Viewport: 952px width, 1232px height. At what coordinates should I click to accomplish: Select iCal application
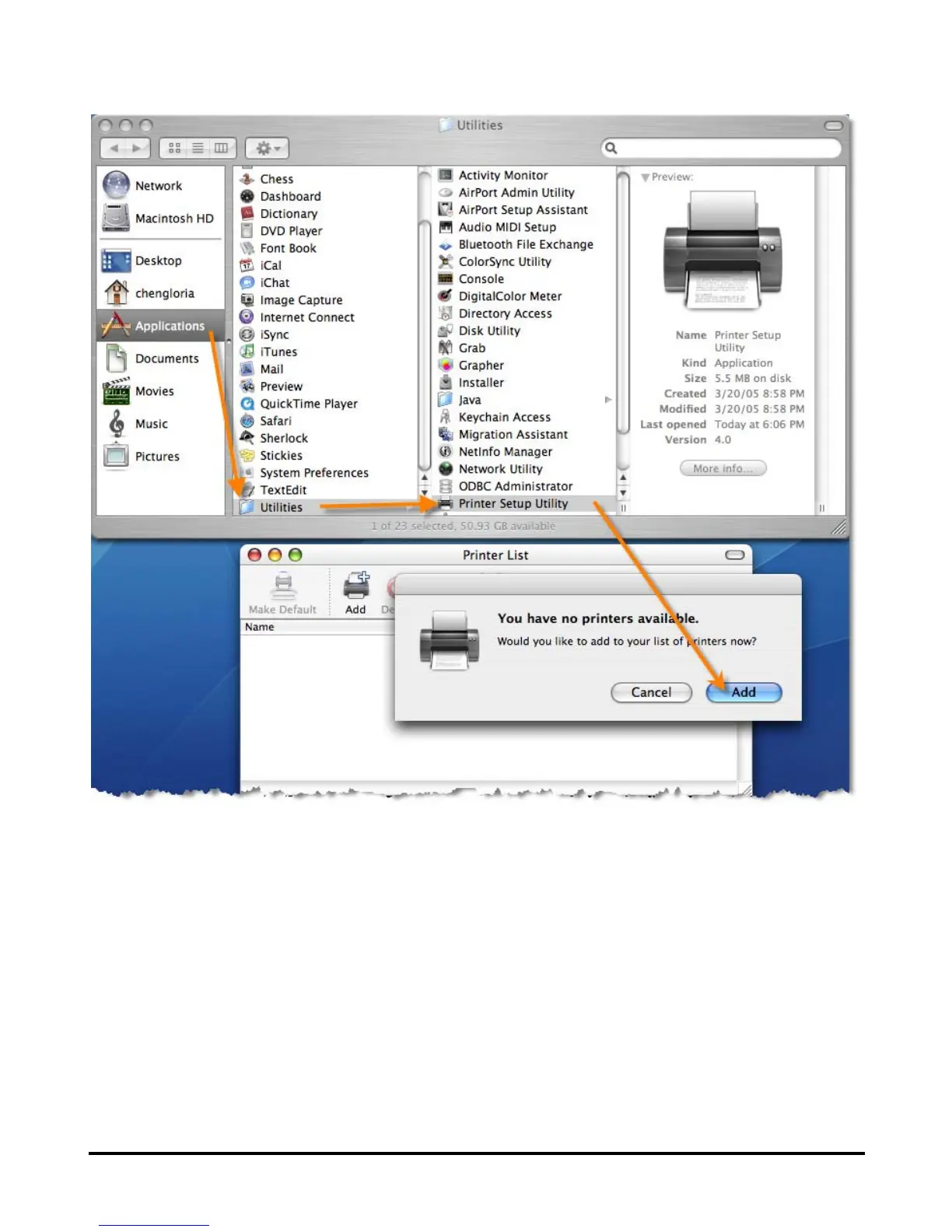click(261, 265)
